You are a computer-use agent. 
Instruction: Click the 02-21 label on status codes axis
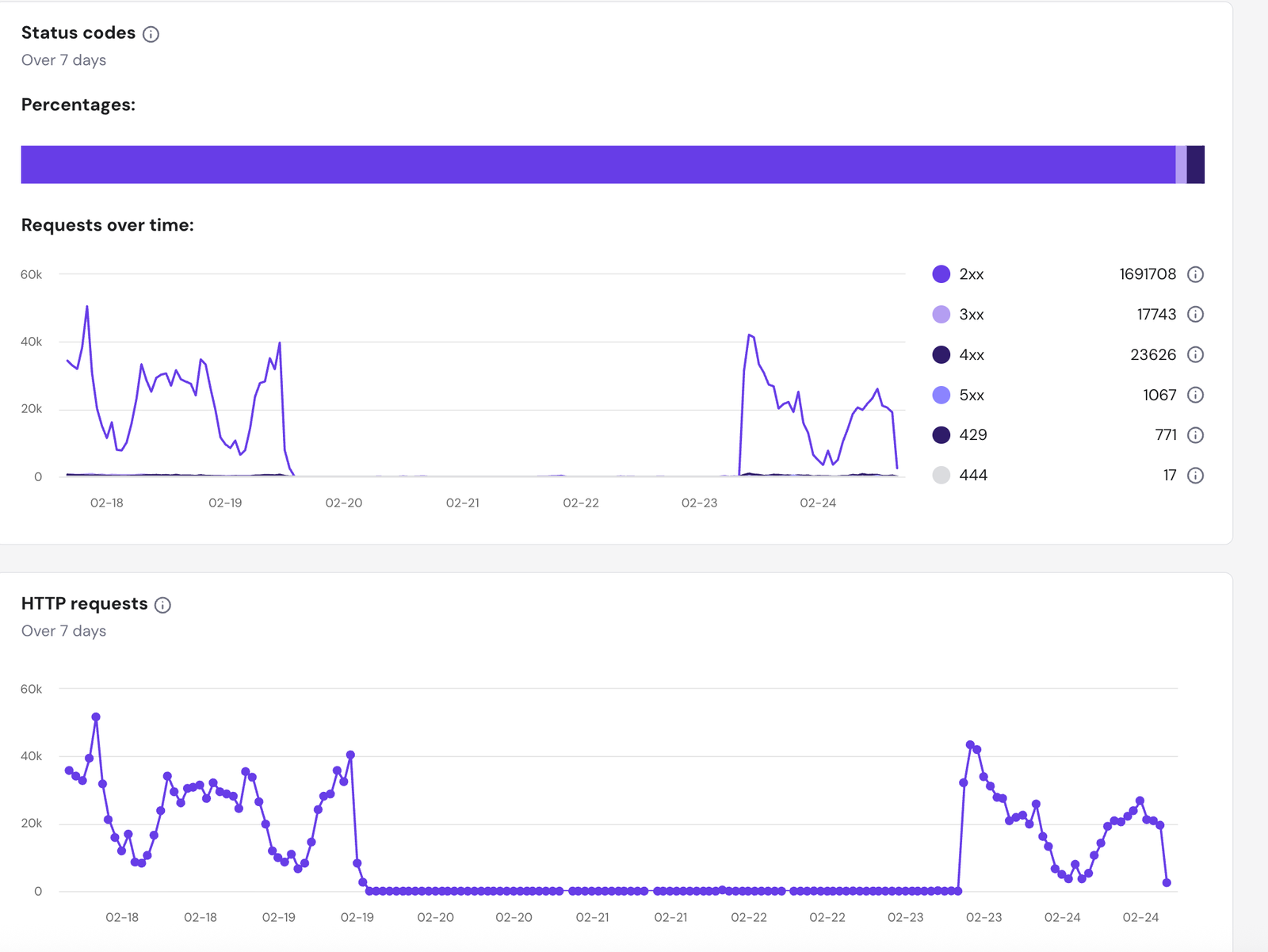(462, 503)
